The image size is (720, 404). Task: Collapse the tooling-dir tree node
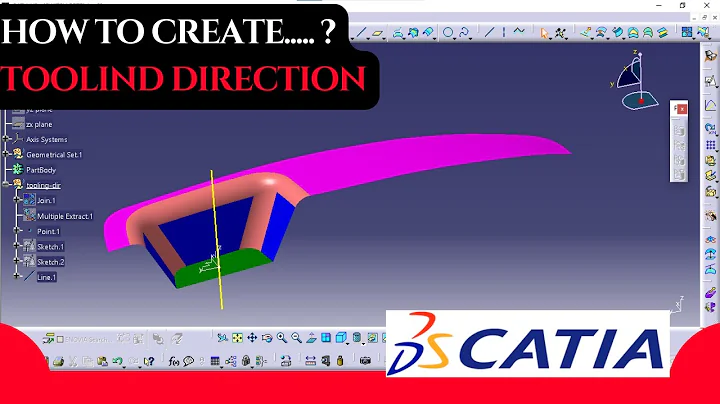pos(6,185)
